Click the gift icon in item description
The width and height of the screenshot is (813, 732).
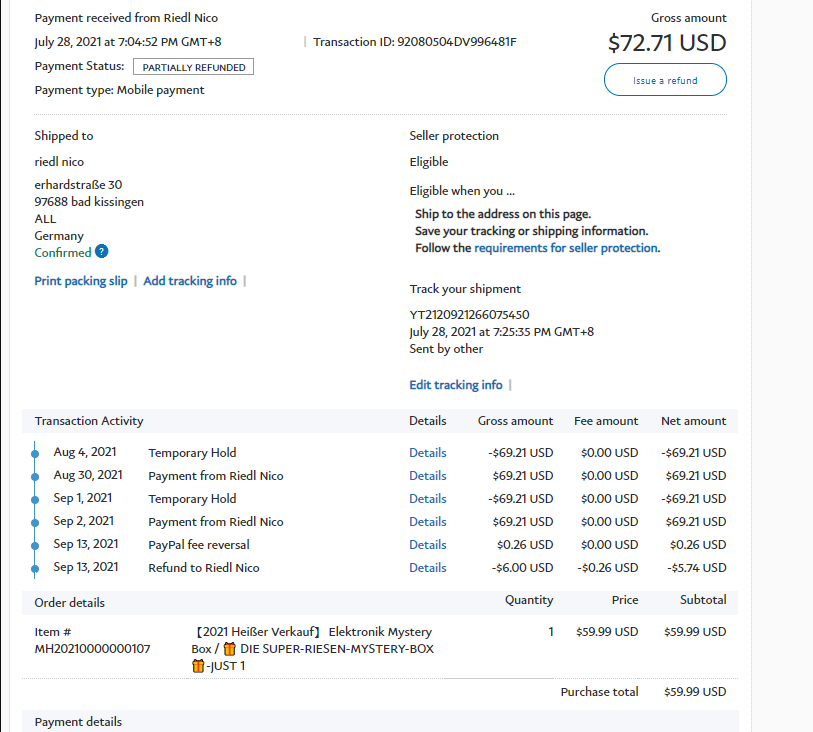[x=229, y=649]
